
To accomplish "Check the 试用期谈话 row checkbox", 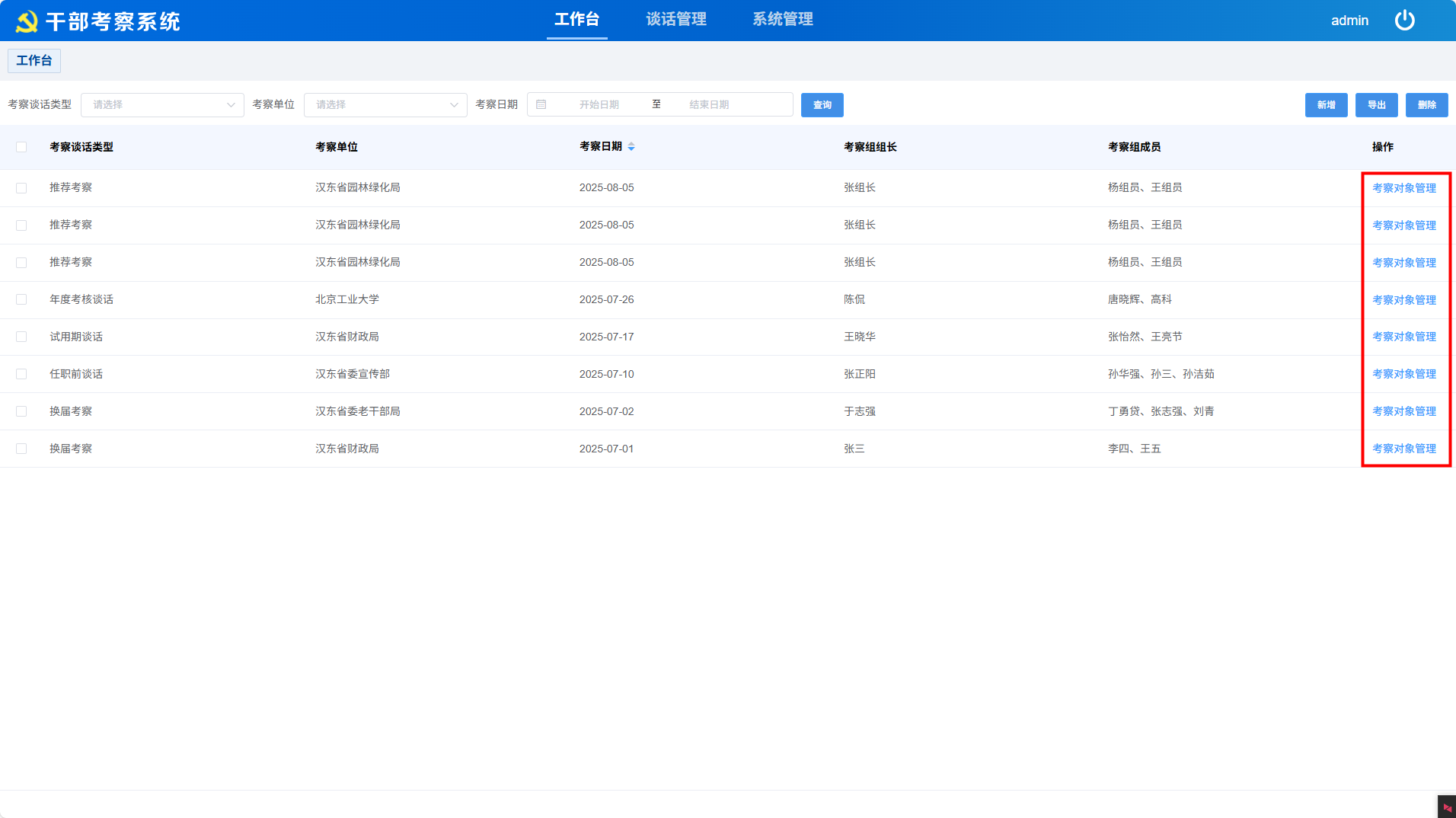I will (21, 337).
